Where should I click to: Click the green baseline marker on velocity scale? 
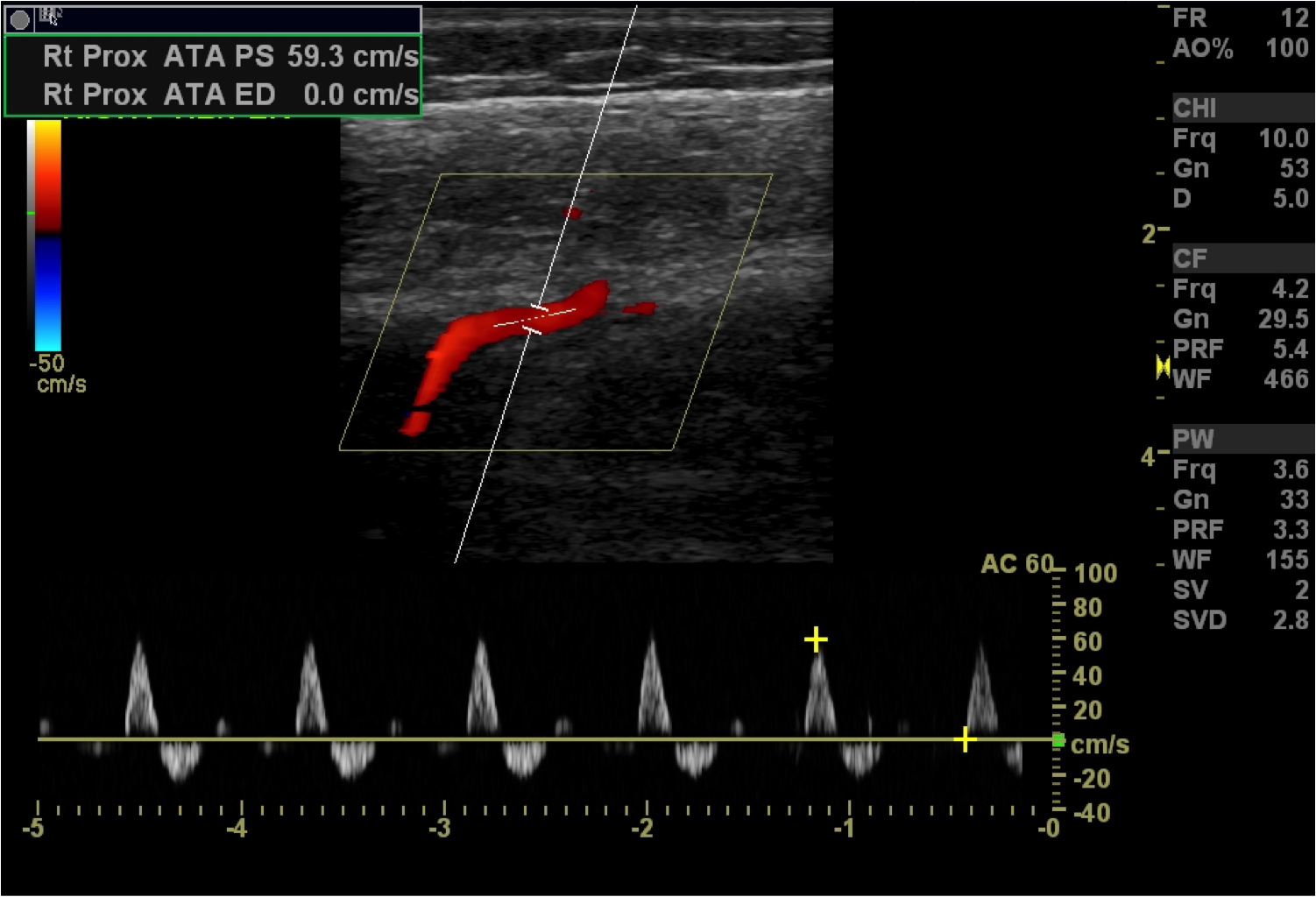(1058, 741)
